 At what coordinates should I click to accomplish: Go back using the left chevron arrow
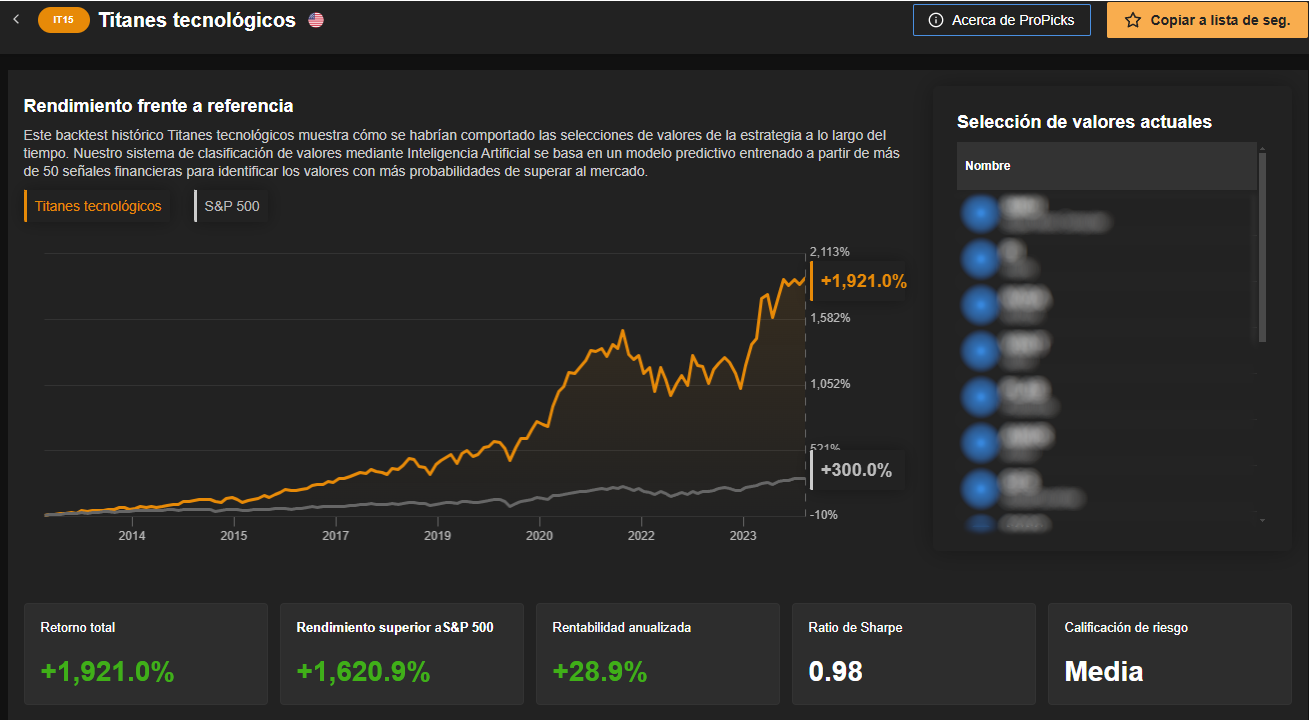point(16,19)
